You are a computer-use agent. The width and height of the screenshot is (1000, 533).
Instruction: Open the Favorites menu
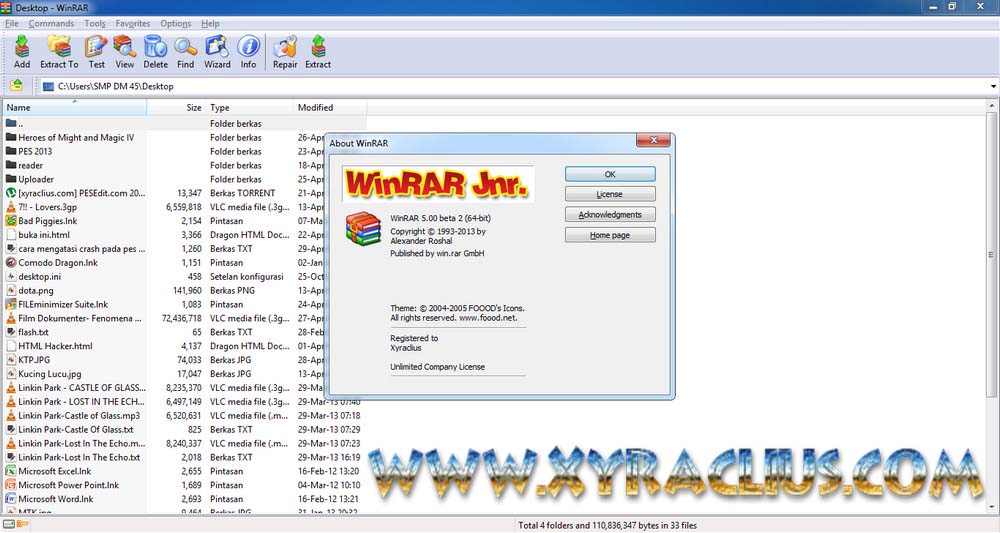pos(133,24)
